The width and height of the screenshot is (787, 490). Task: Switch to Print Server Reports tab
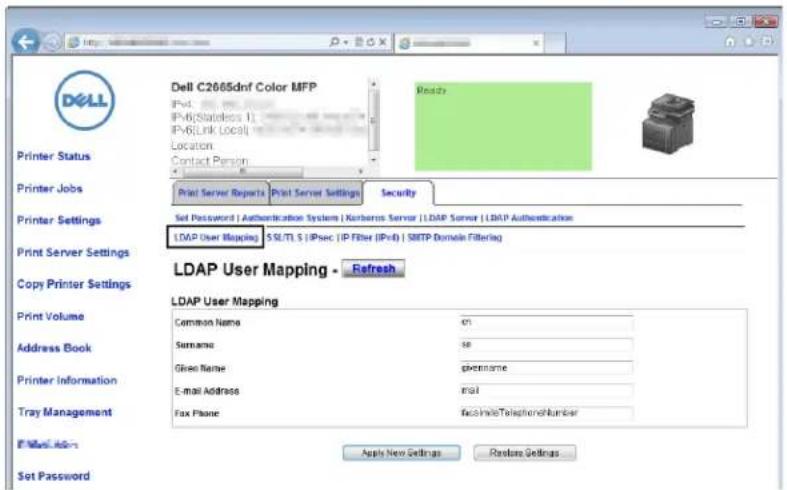[221, 193]
